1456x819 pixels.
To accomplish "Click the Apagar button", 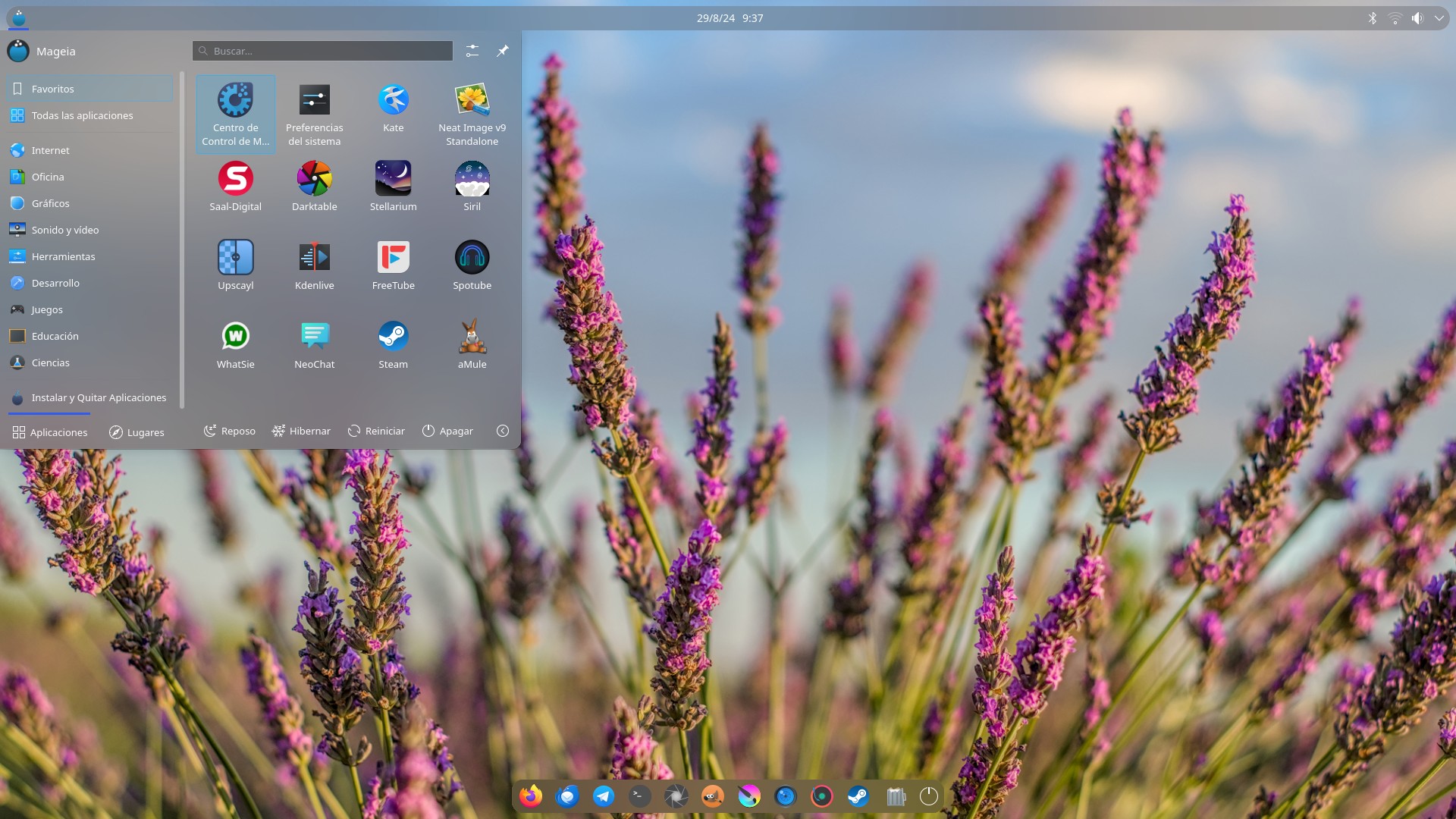I will 447,431.
